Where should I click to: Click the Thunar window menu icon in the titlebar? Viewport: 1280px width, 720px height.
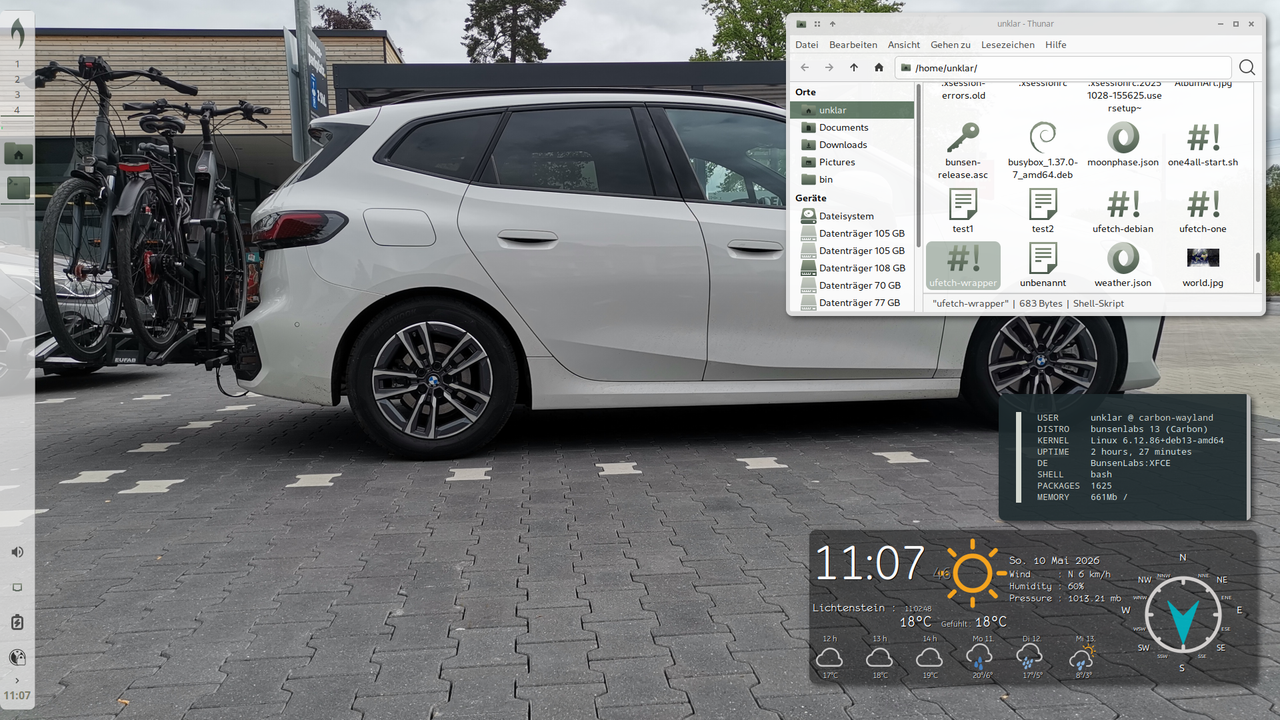tap(800, 23)
